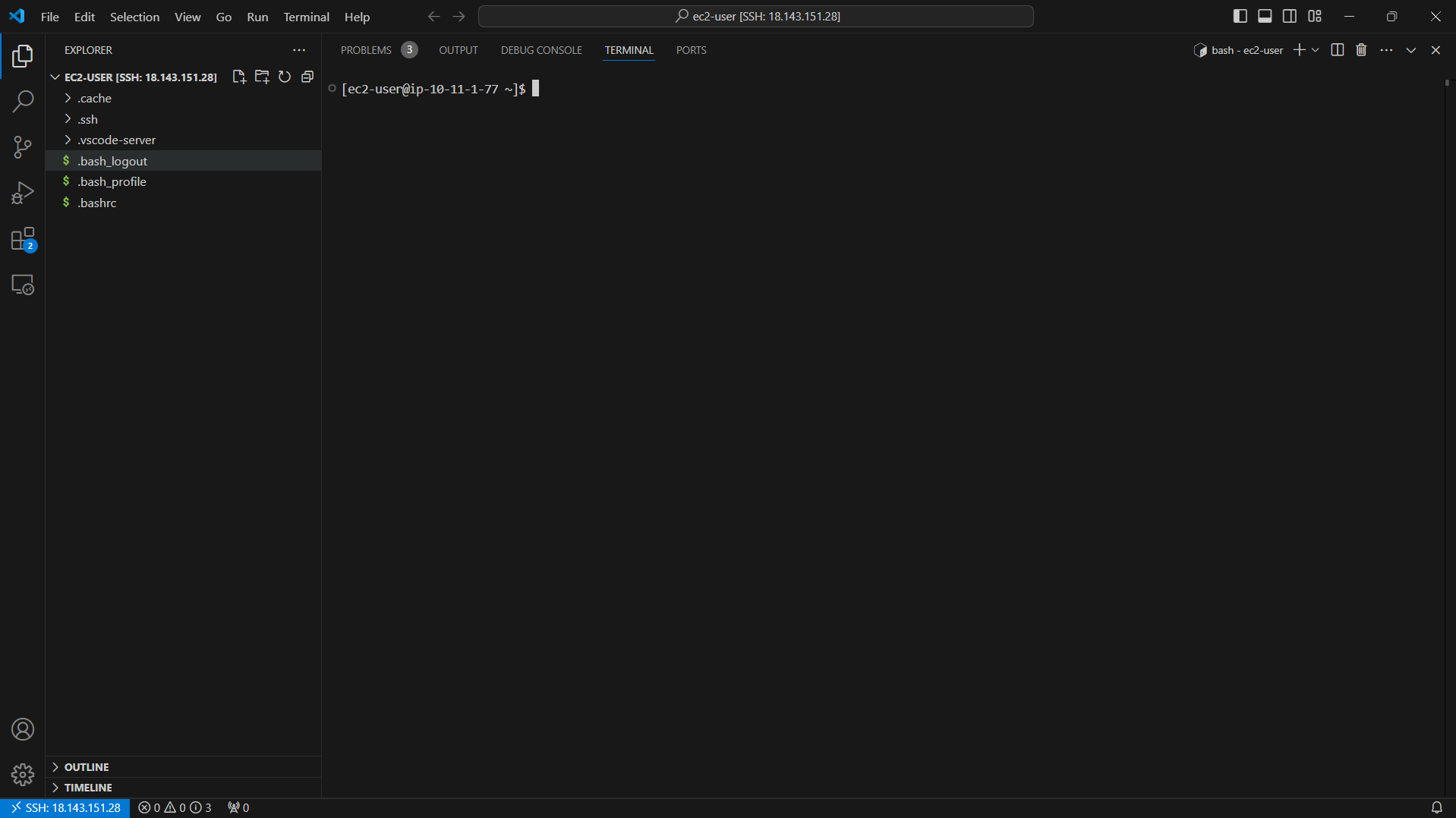This screenshot has height=818, width=1456.
Task: Kill the terminal with trash icon
Action: coord(1361,50)
